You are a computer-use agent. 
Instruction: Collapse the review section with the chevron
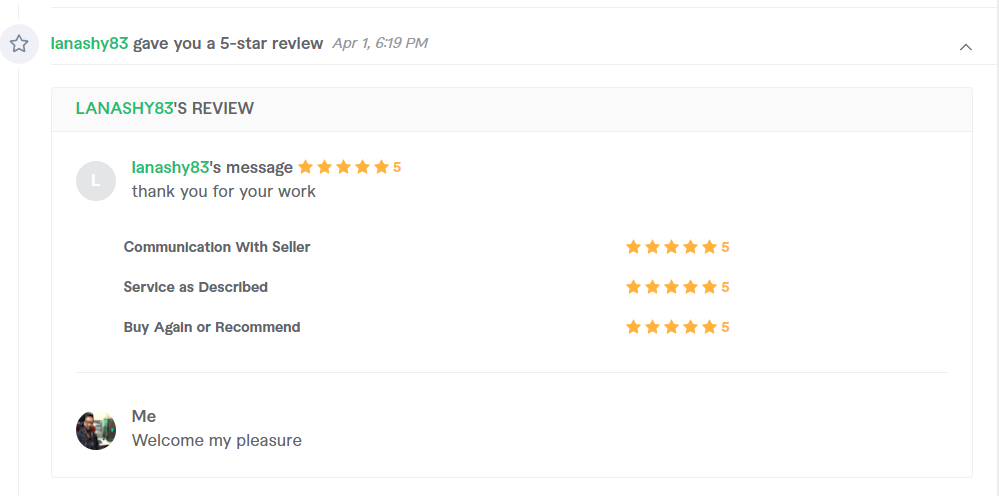pos(966,46)
